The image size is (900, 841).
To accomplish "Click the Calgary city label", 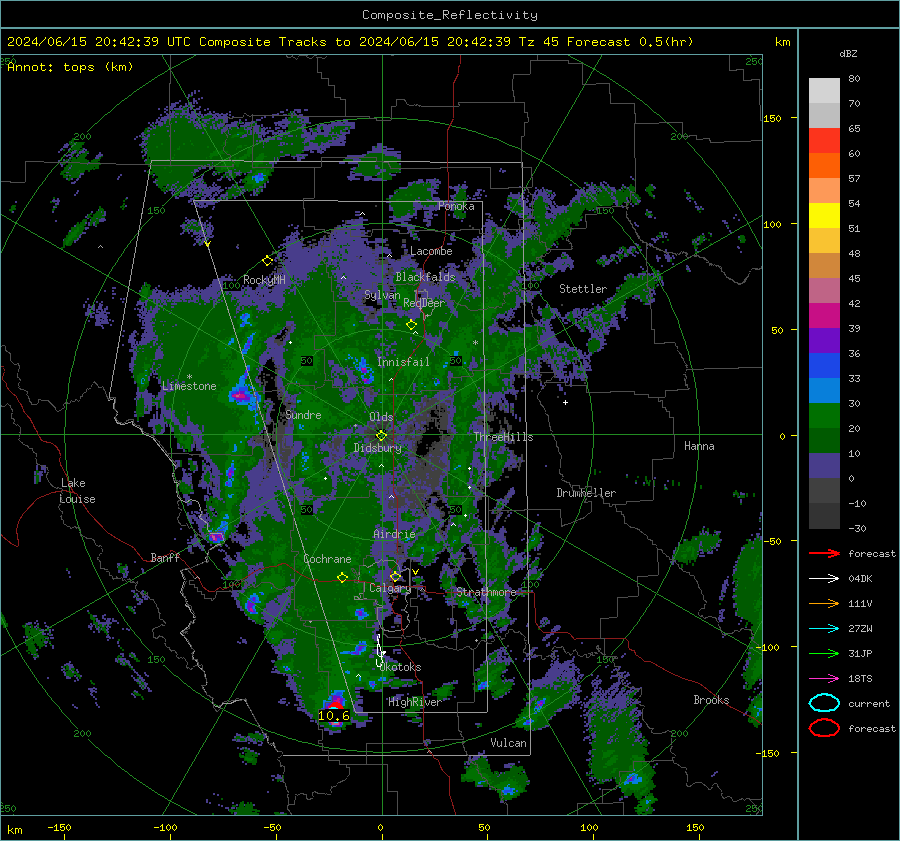I will pos(390,588).
